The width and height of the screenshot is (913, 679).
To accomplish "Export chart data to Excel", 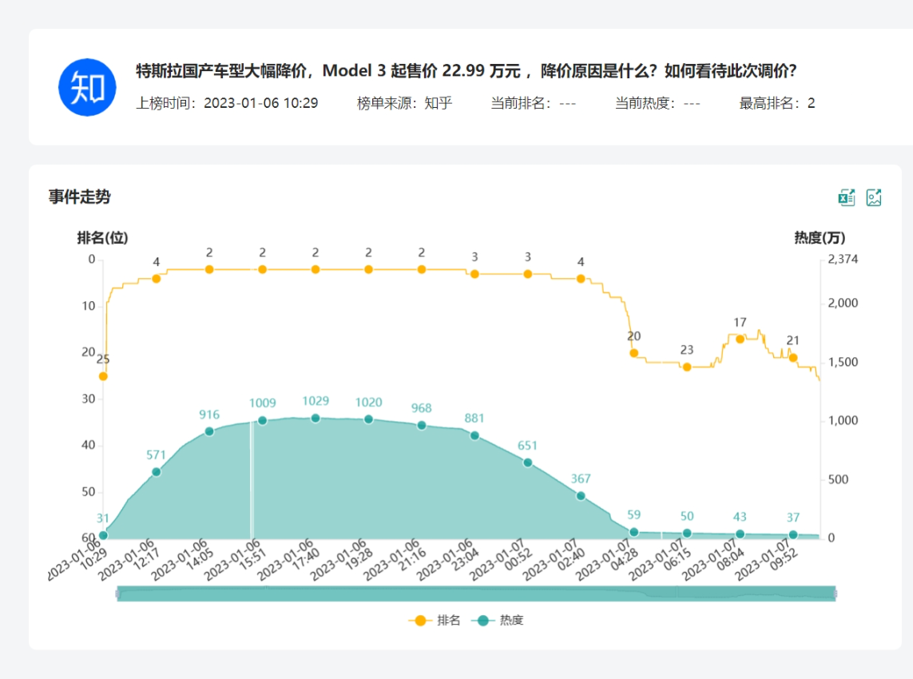I will [846, 197].
